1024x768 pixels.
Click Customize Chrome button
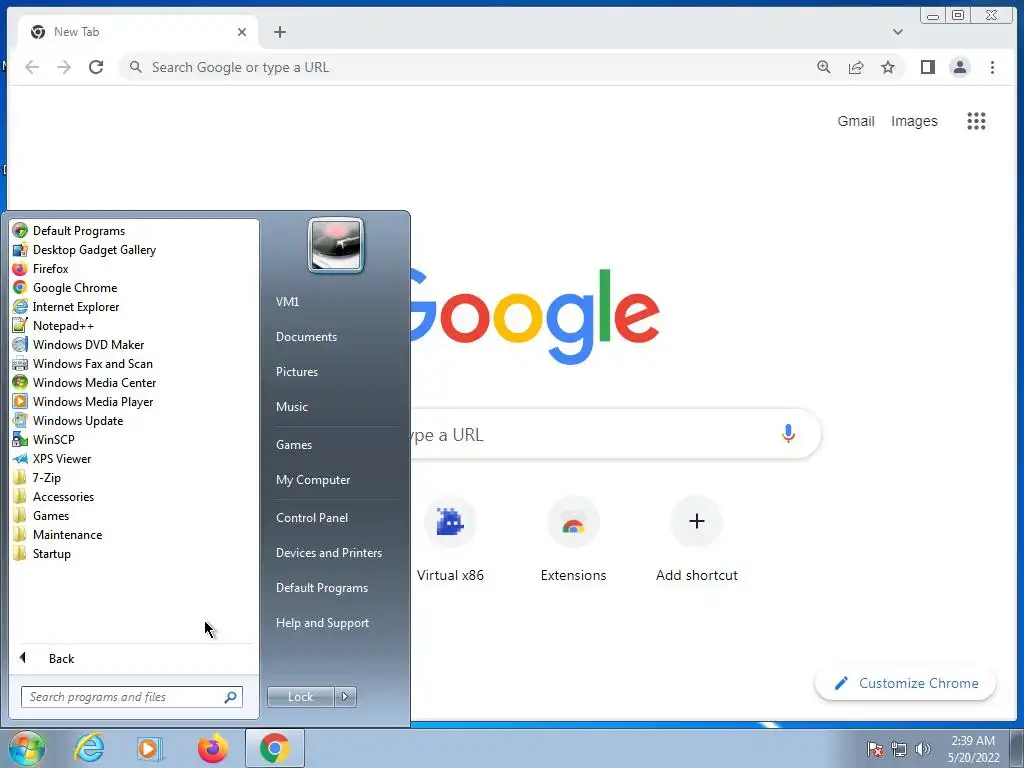click(906, 683)
